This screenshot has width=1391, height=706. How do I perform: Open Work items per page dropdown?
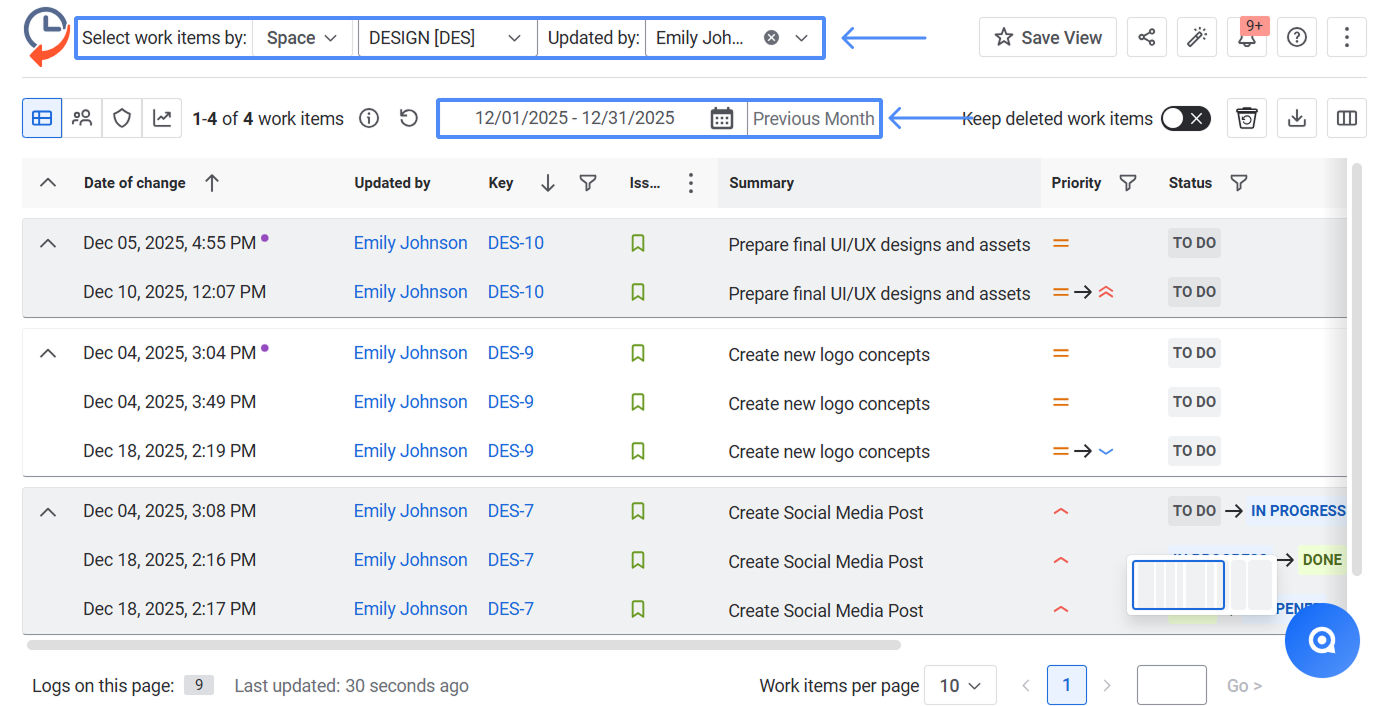(959, 686)
